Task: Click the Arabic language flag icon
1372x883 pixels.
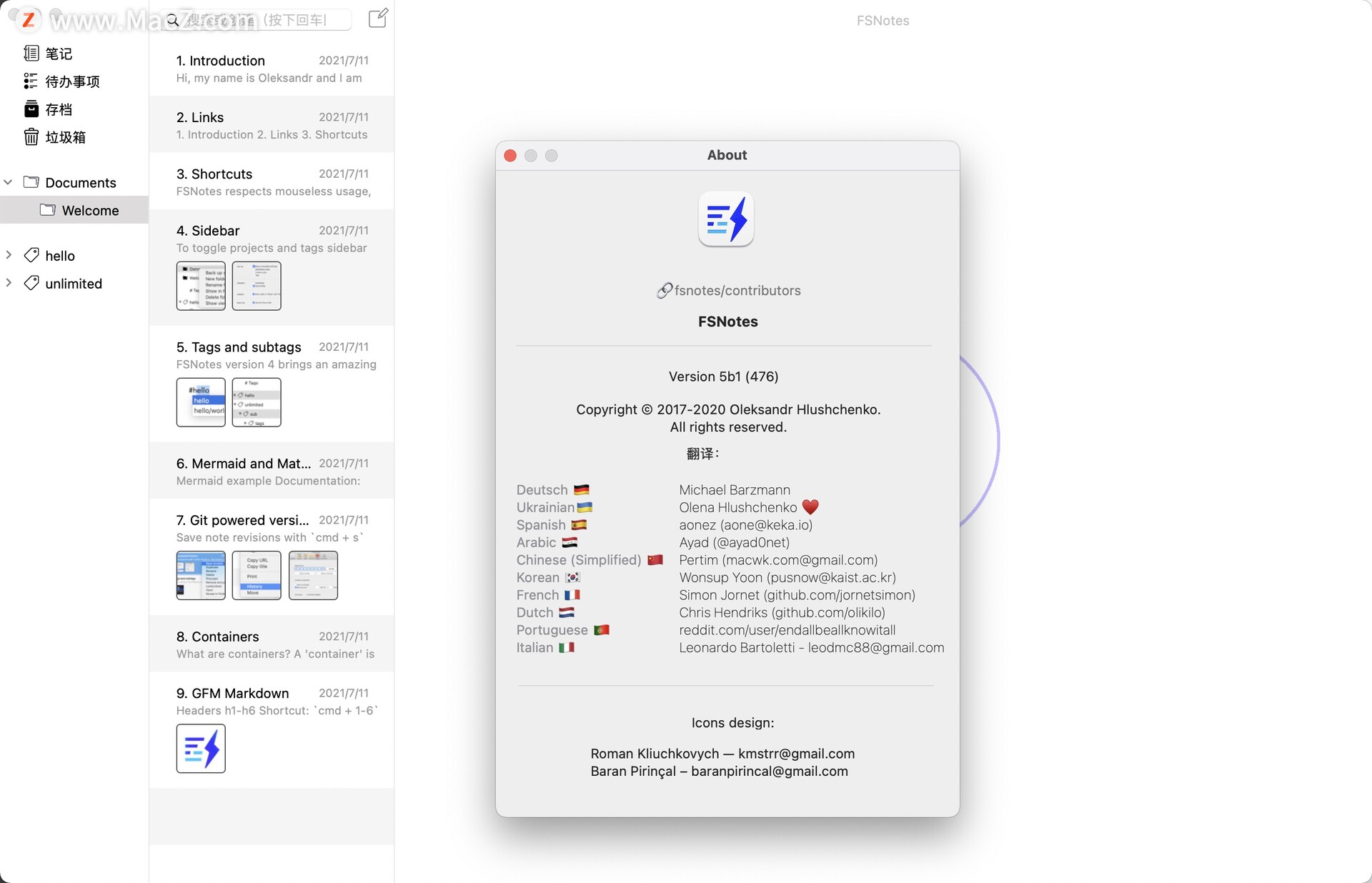Action: [x=570, y=542]
